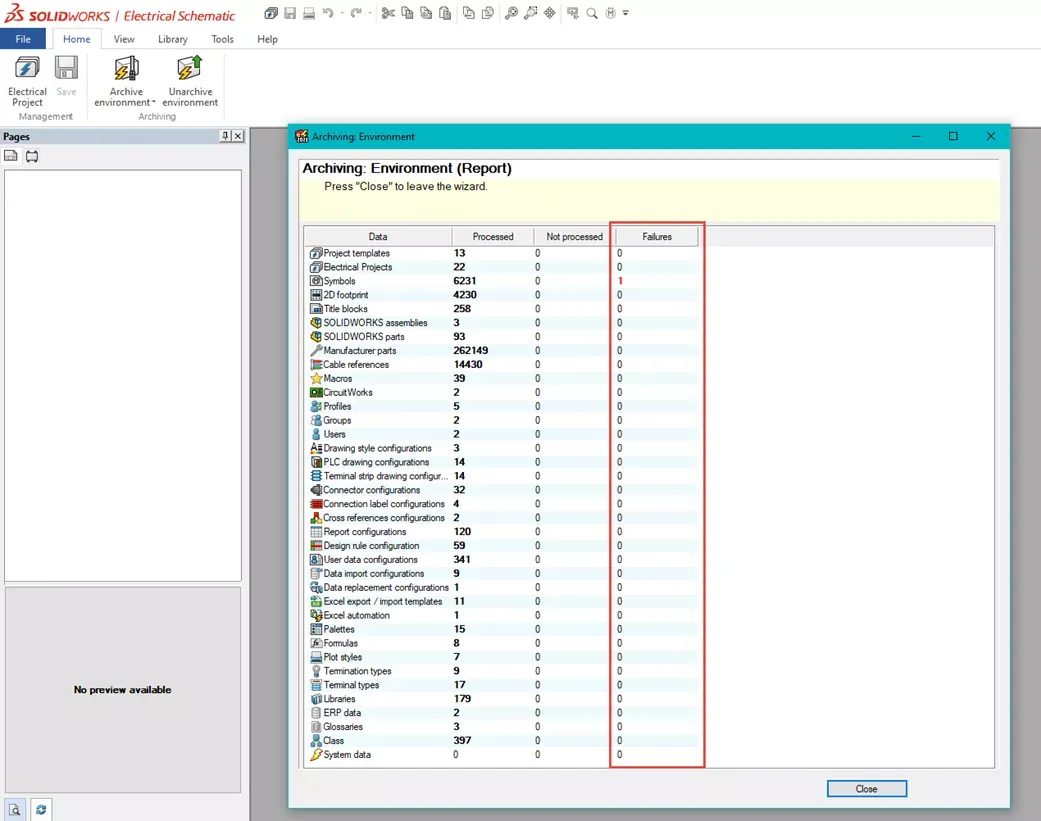1041x821 pixels.
Task: Click the quick-access electrical project icon
Action: 271,13
